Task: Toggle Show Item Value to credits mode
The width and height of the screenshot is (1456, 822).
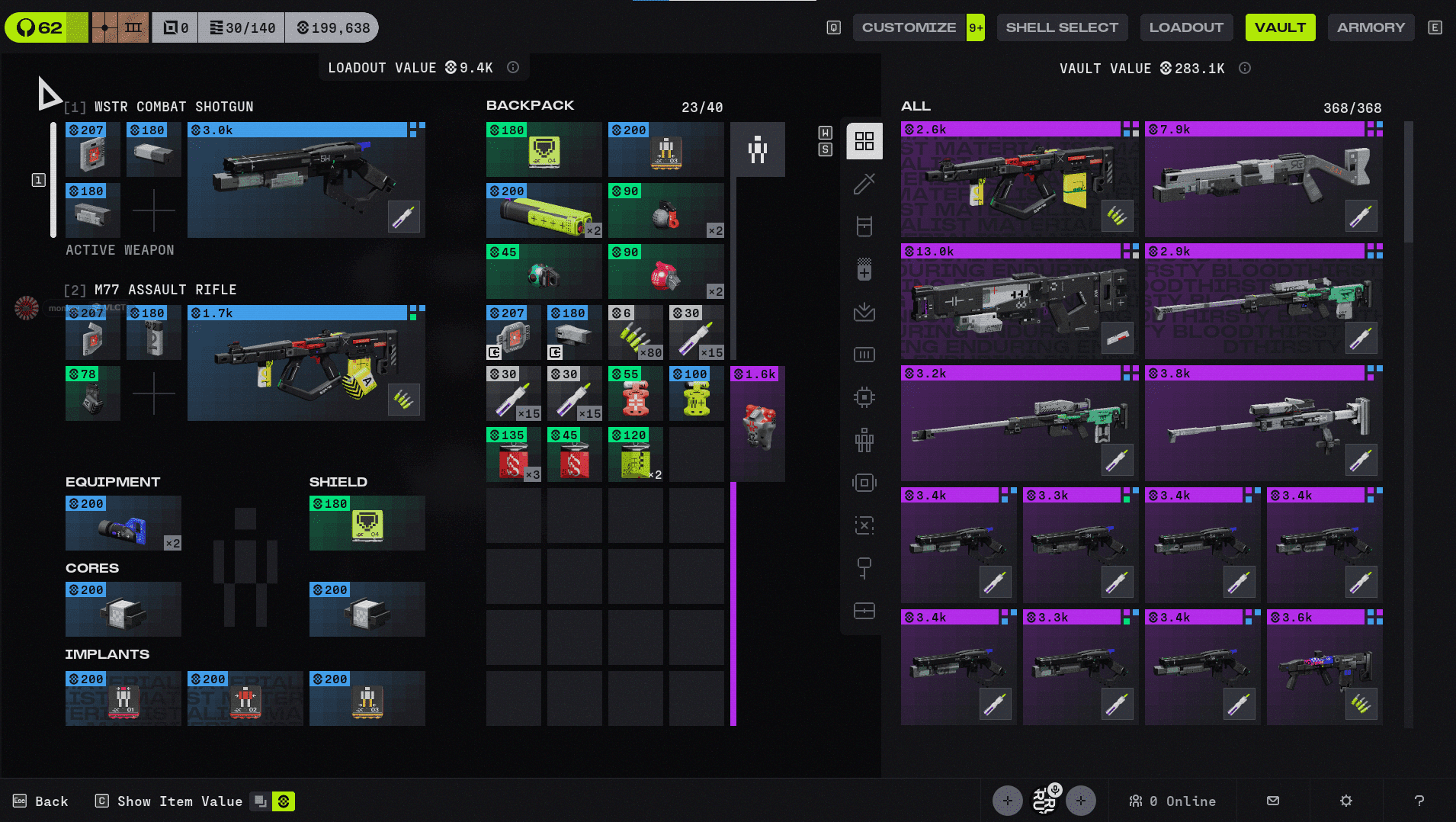Action: [x=284, y=801]
